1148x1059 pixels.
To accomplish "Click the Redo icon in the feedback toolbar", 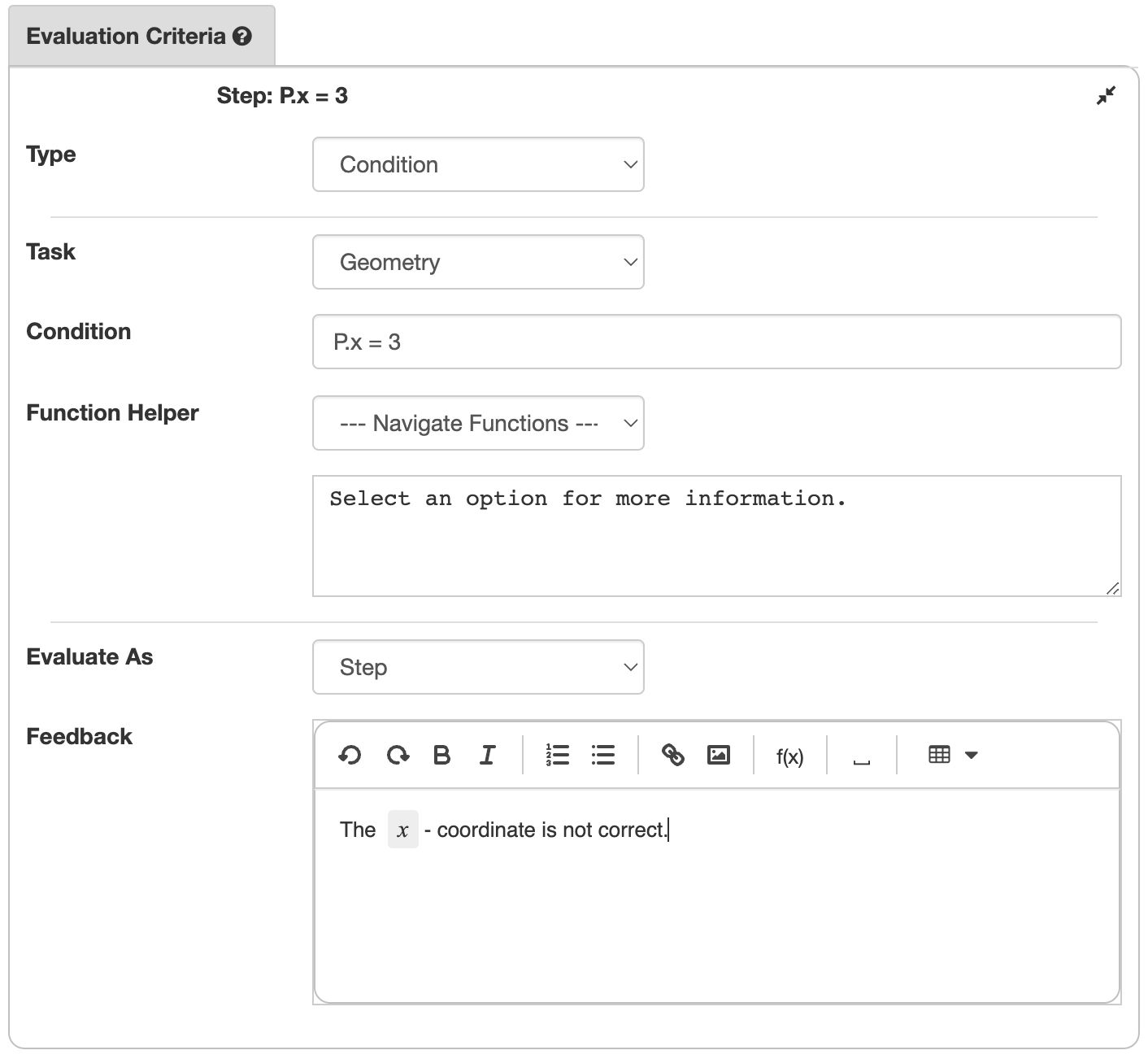I will tap(398, 755).
